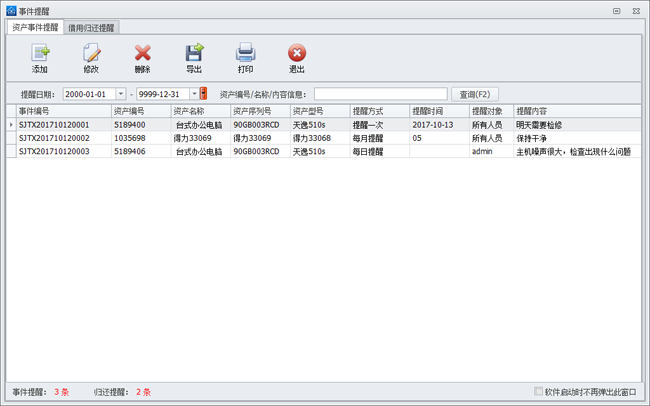Viewport: 650px width, 406px height.
Task: Select the 资产事件提醒 tab
Action: [35, 28]
